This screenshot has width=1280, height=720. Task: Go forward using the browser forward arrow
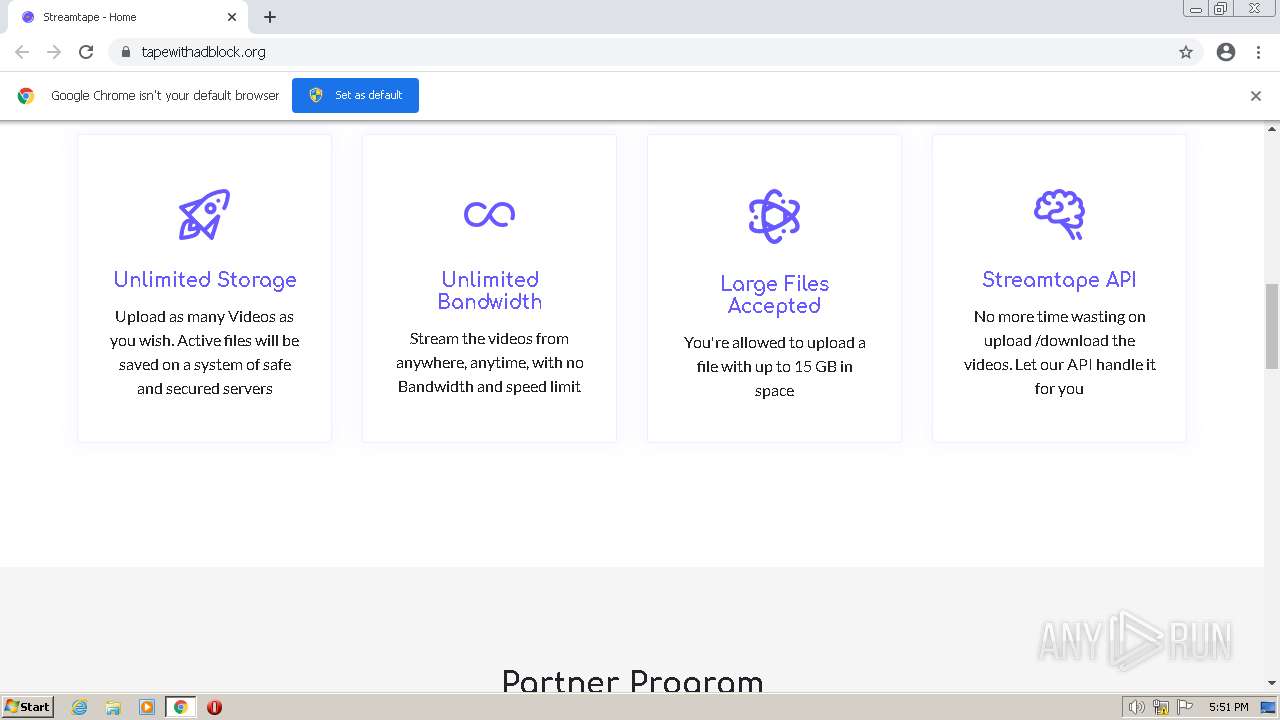[54, 52]
